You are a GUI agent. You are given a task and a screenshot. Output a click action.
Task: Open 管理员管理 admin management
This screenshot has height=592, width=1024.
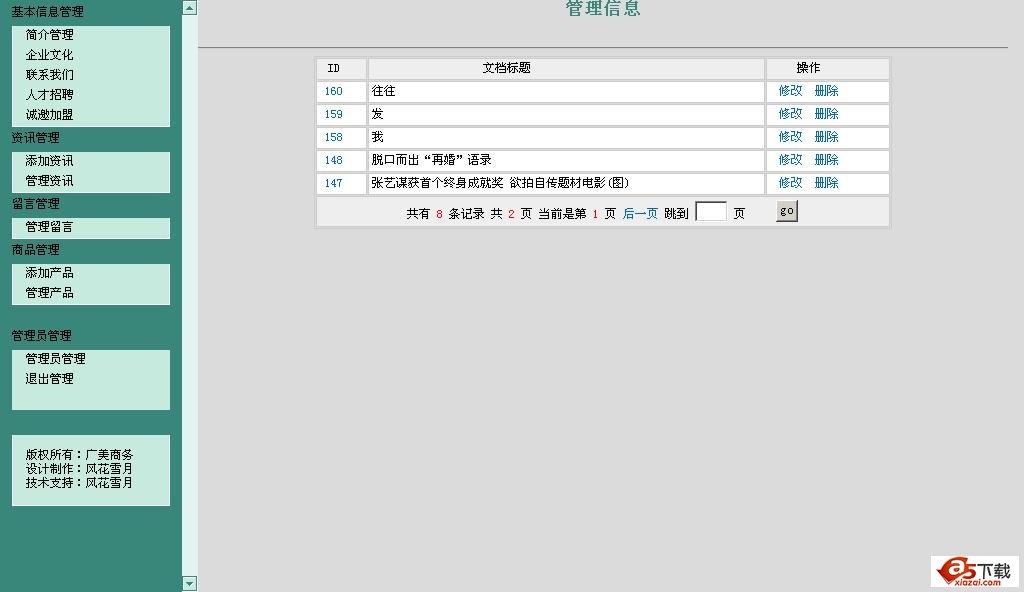click(57, 358)
